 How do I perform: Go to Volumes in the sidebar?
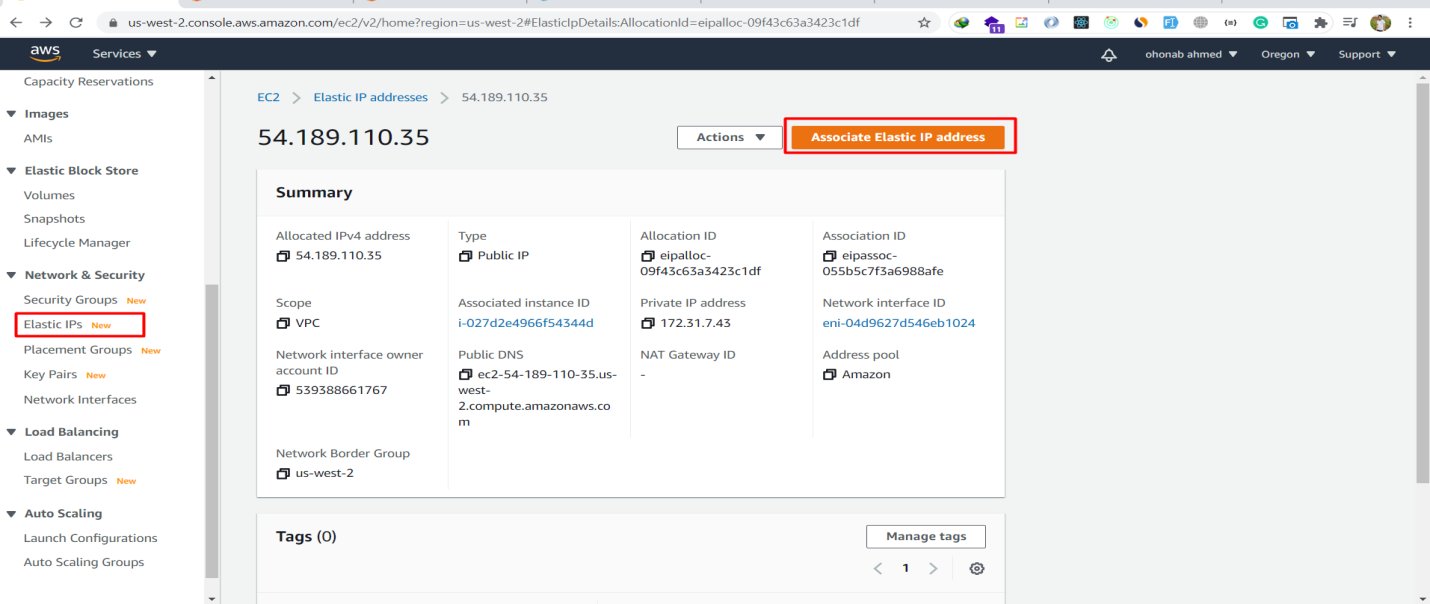pos(49,195)
